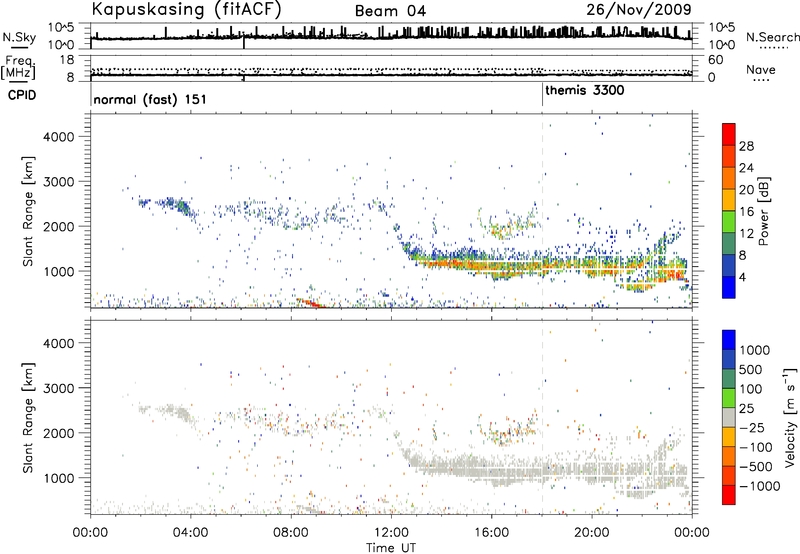Click the "4" tick on Power colorbar

tap(742, 277)
